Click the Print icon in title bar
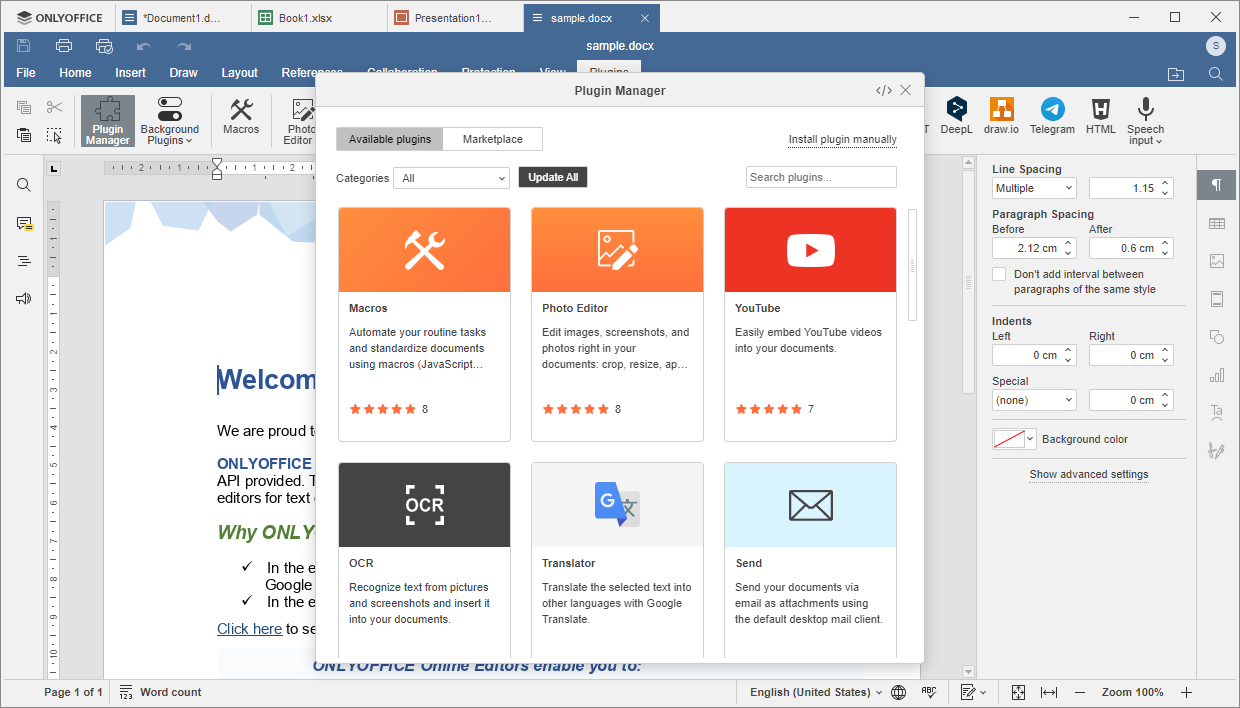Image resolution: width=1240 pixels, height=708 pixels. 64,46
